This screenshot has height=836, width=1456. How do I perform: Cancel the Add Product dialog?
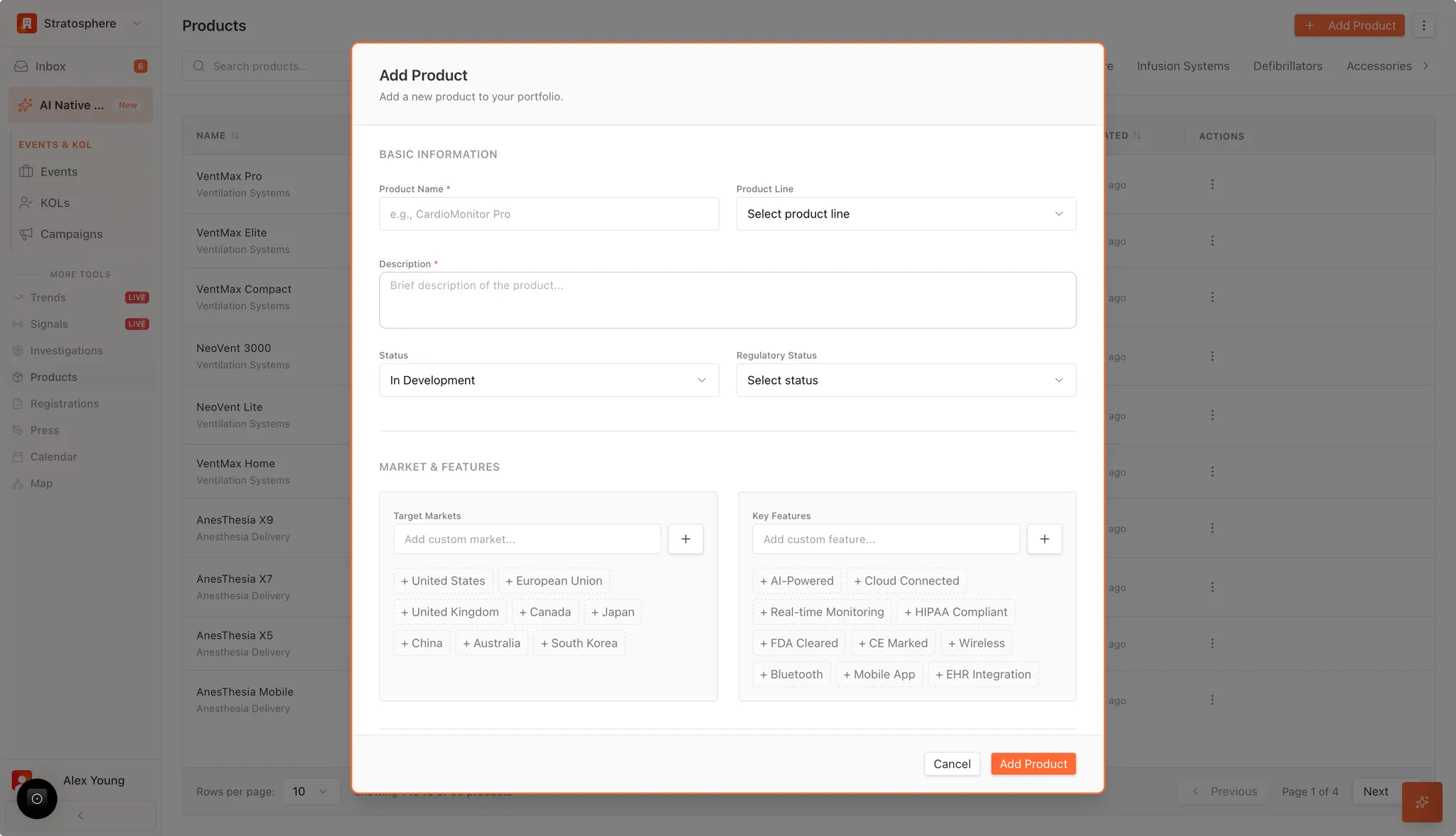[x=951, y=763]
